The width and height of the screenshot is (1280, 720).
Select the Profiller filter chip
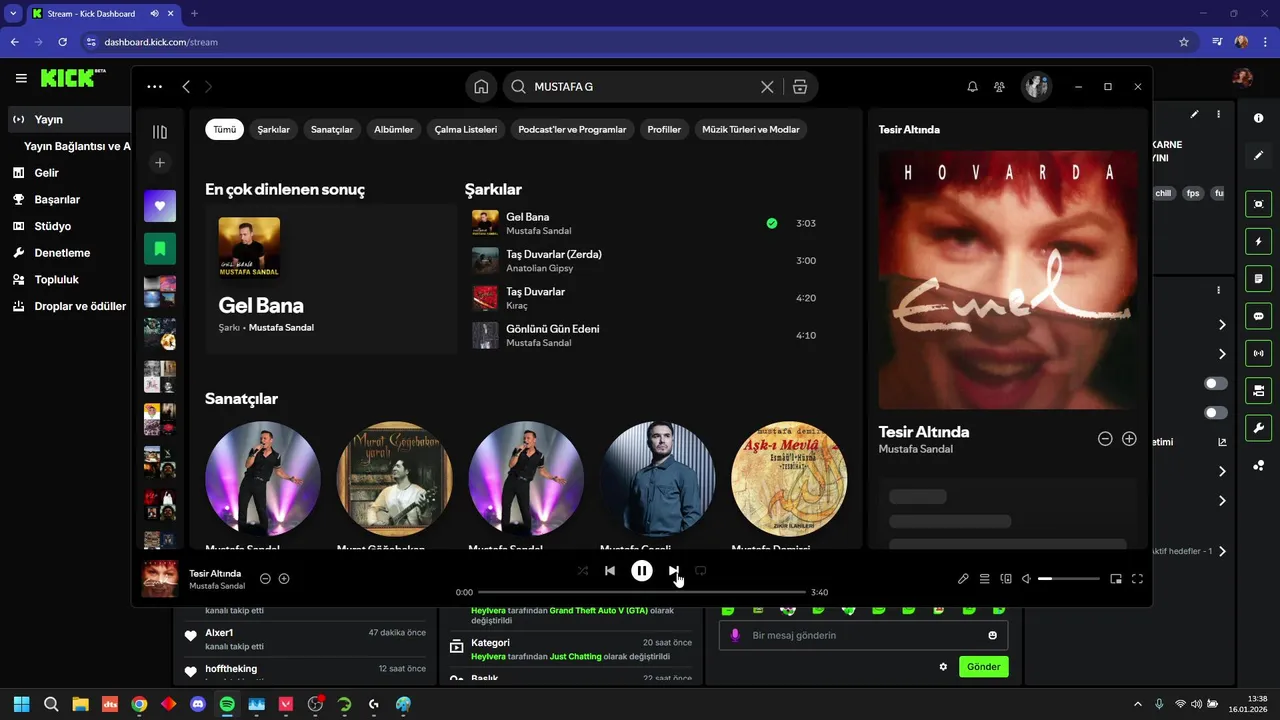point(664,129)
